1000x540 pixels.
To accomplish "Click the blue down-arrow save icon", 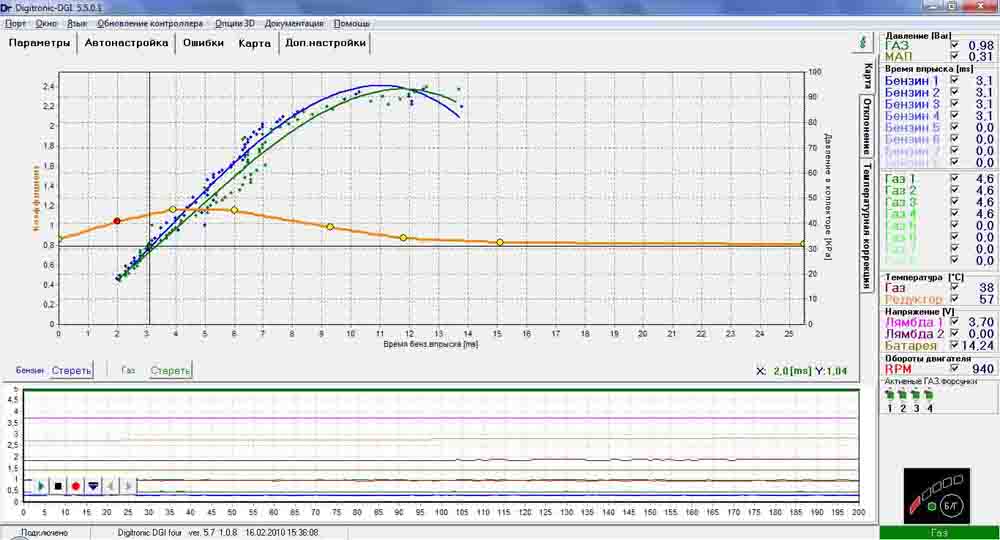I will [92, 486].
